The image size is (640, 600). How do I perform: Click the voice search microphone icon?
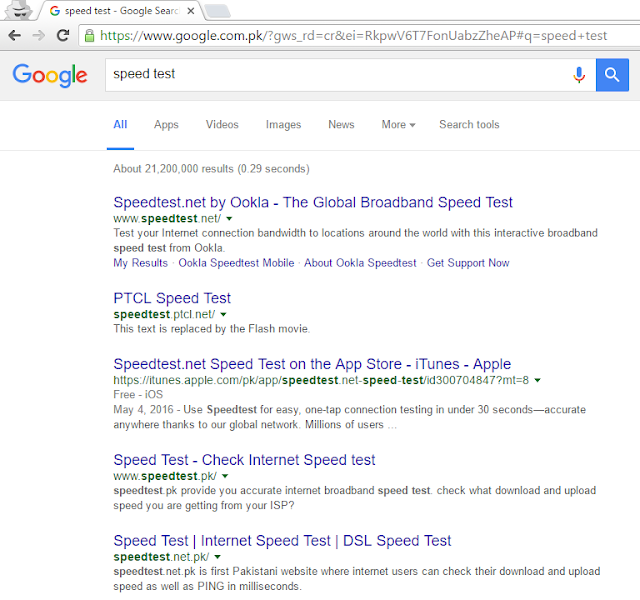(579, 75)
